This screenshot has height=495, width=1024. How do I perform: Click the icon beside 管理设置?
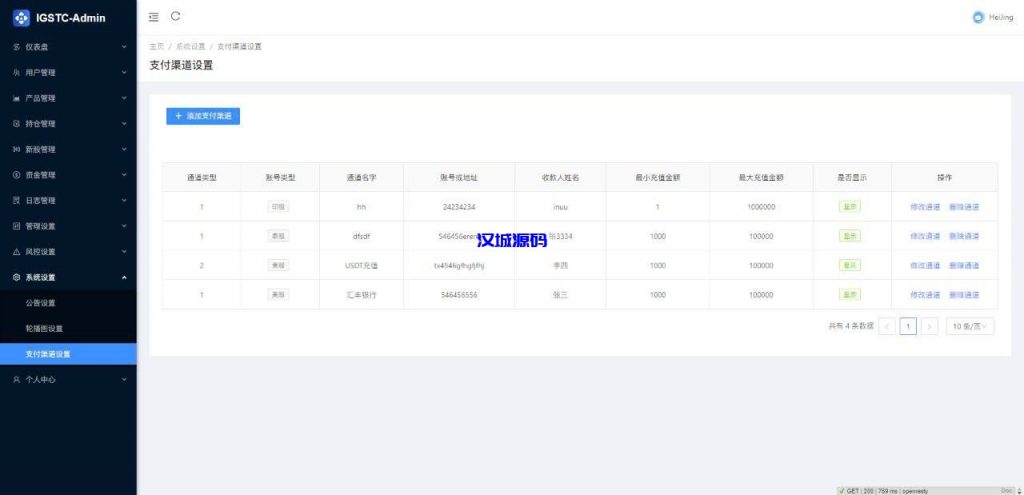point(16,226)
